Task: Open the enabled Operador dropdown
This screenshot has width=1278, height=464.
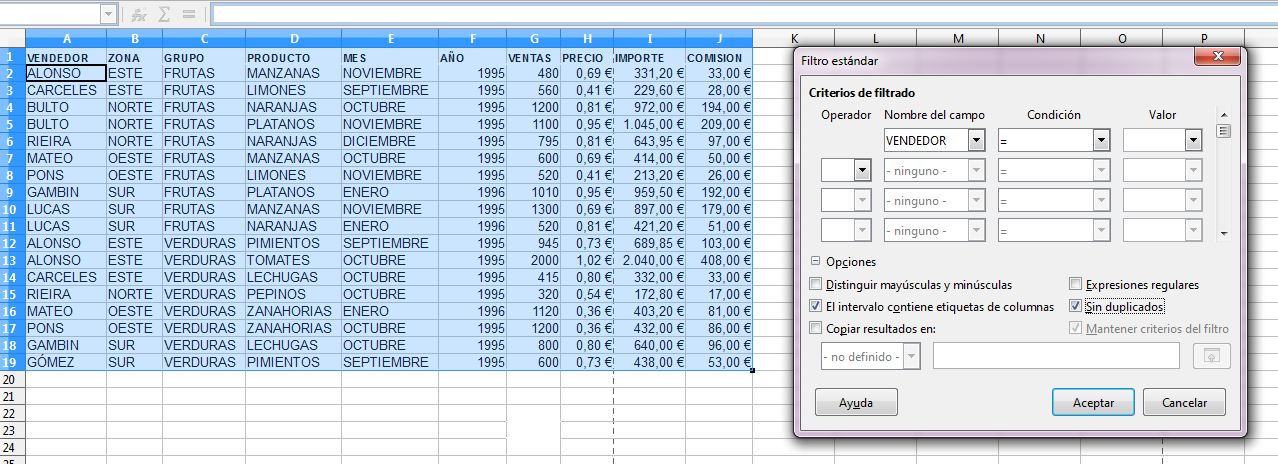Action: (x=862, y=171)
